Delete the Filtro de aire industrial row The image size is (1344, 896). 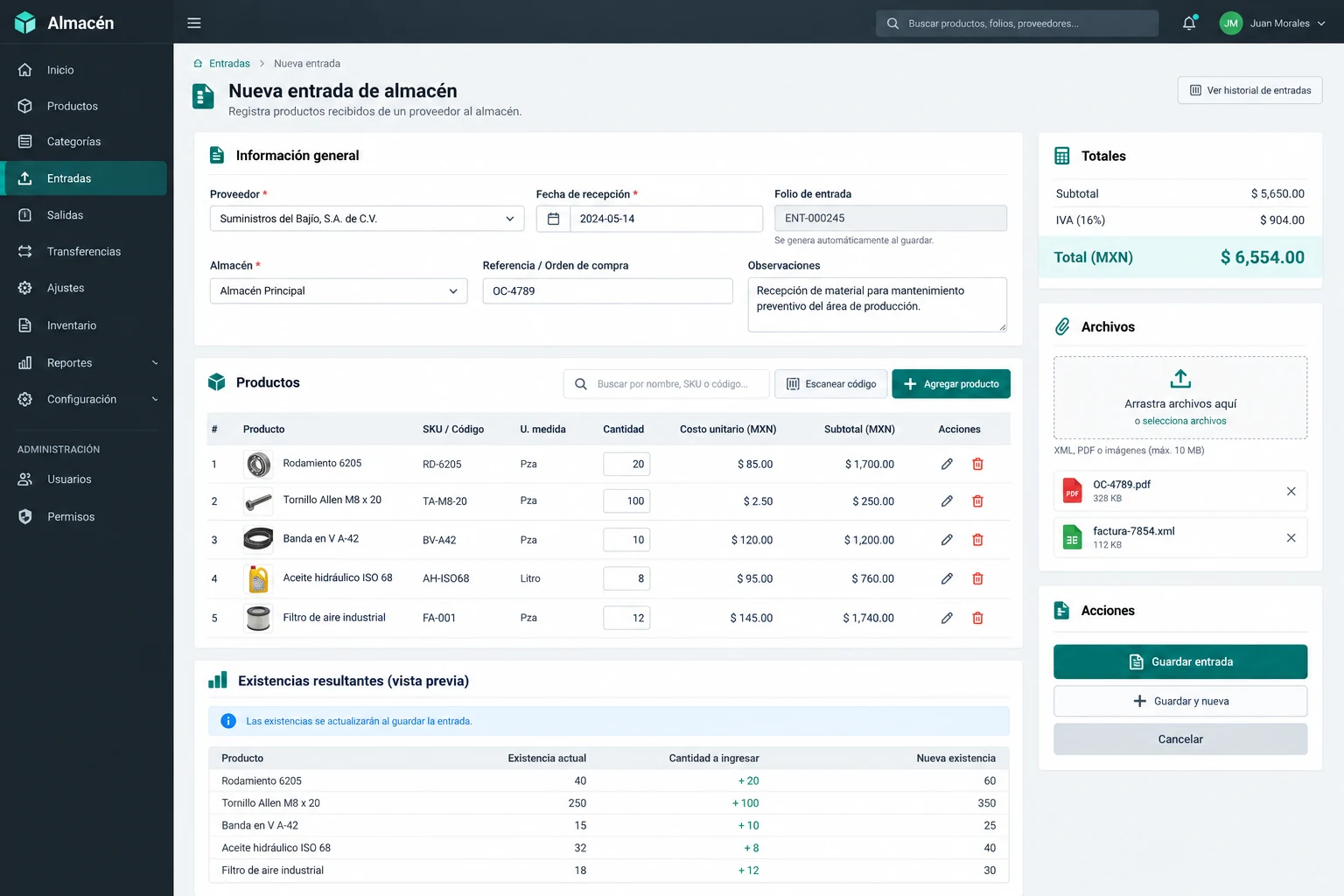[977, 618]
